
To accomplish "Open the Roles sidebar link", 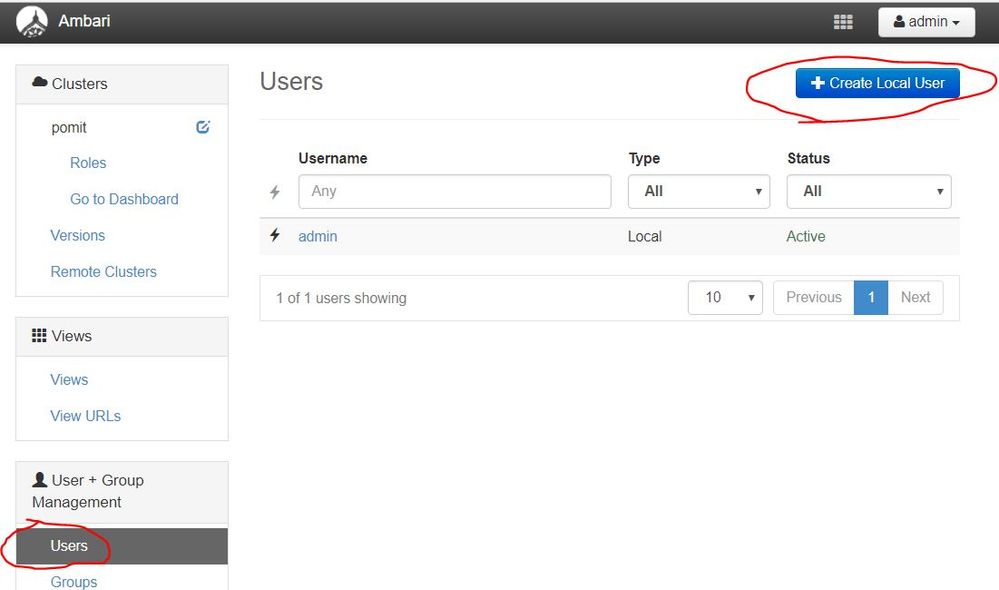I will coord(88,163).
